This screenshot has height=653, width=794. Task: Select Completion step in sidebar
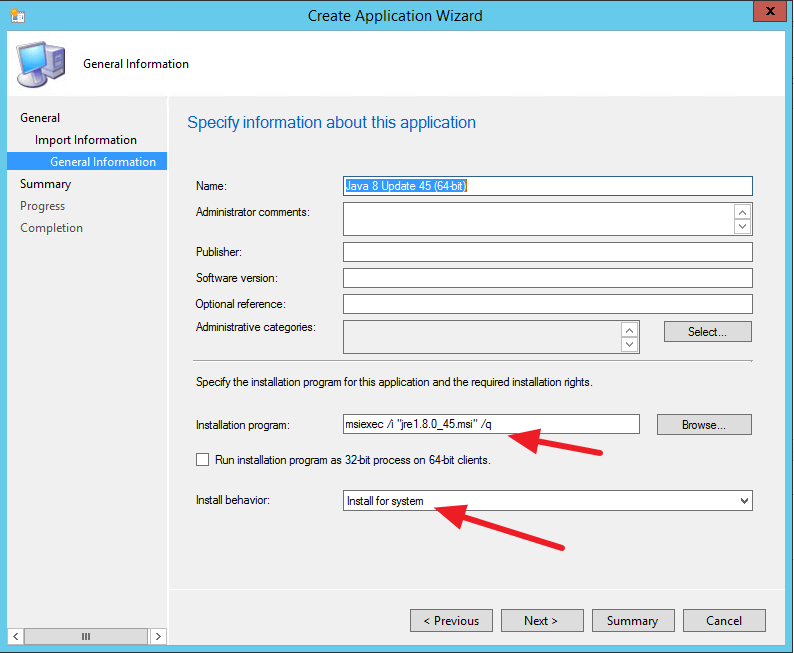51,228
